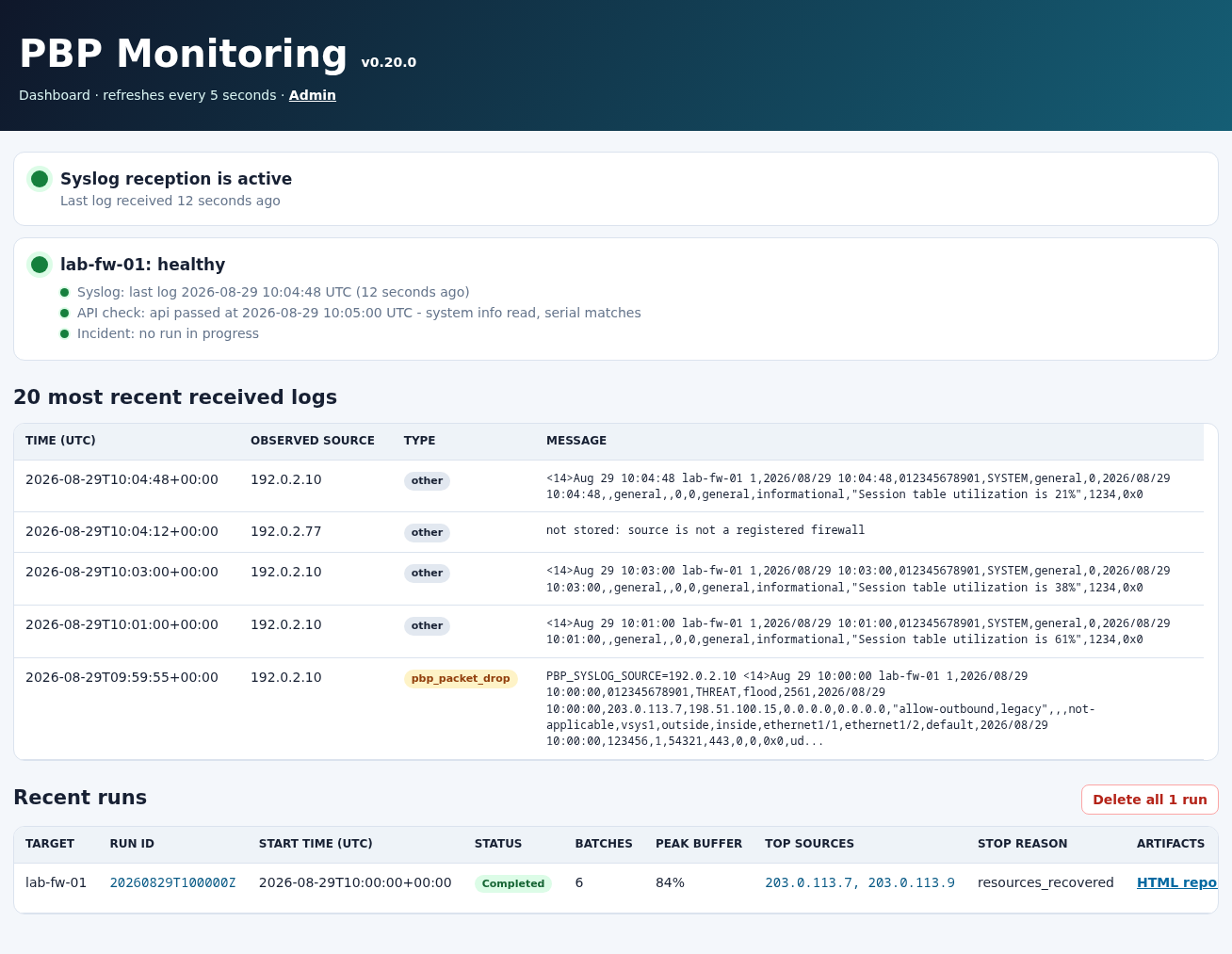Screen dimensions: 1232x954
Task: Click the RUN ID column header
Action: pyautogui.click(x=132, y=844)
